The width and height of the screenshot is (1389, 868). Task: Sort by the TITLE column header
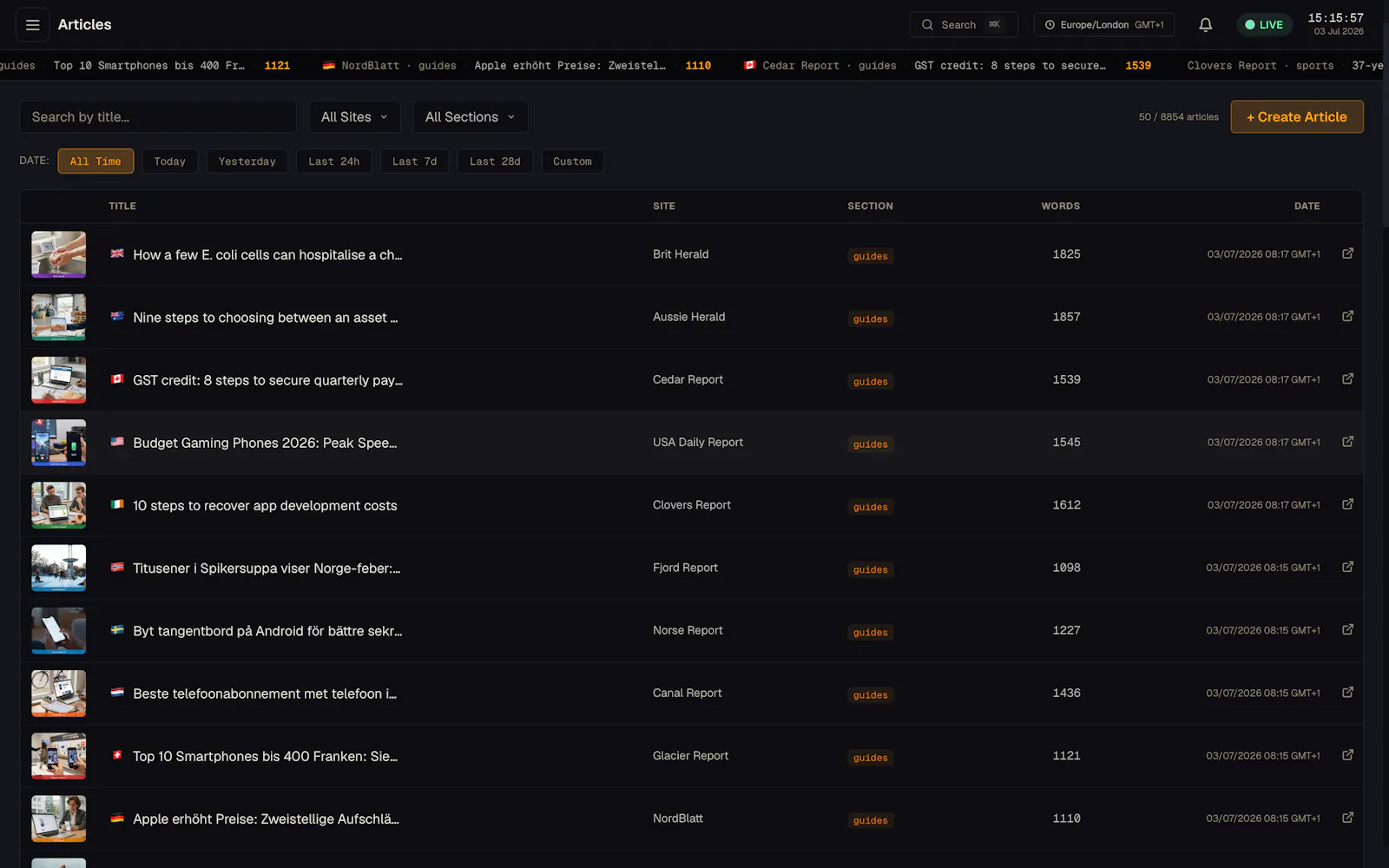click(x=122, y=207)
